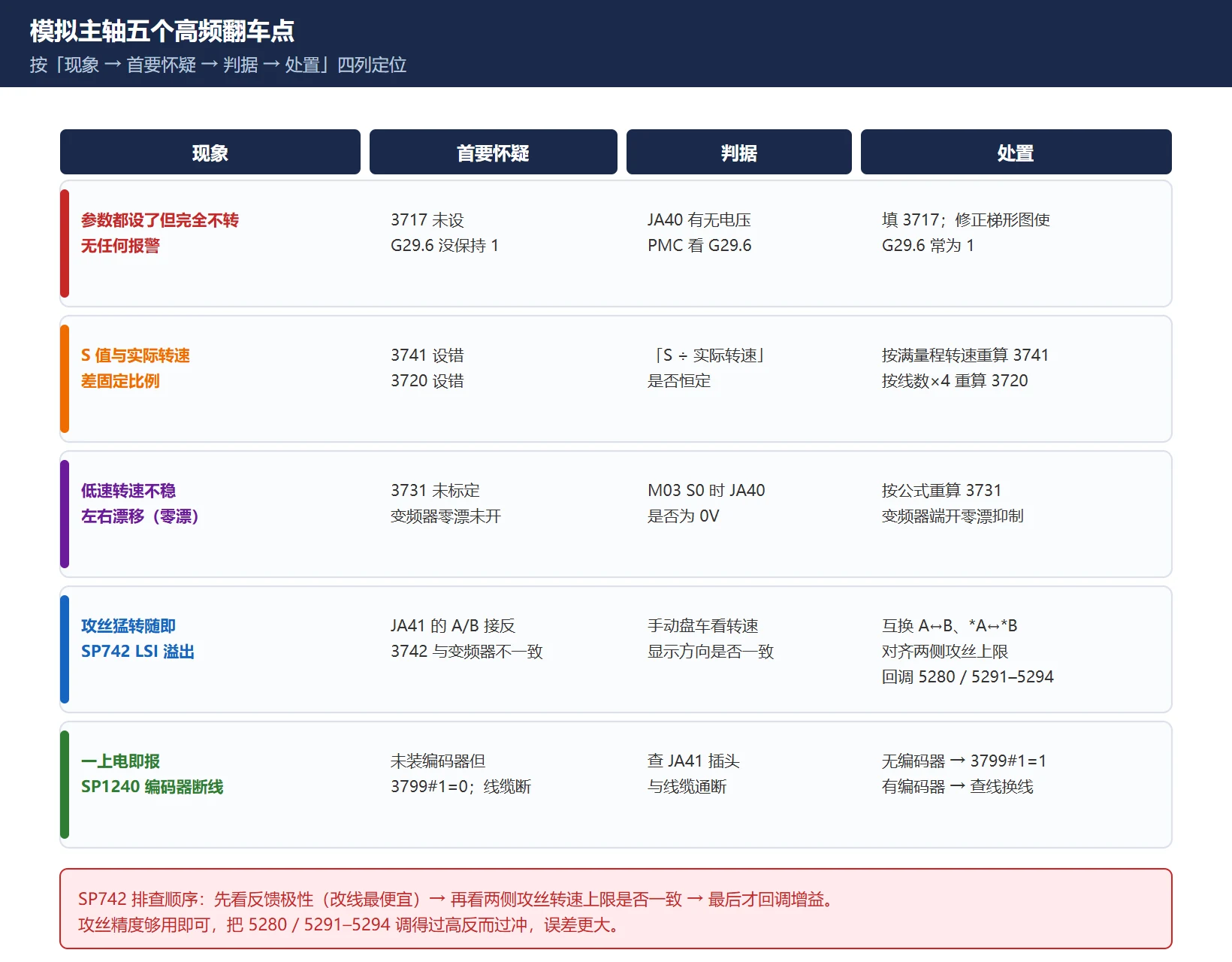The width and height of the screenshot is (1232, 962).
Task: Click the text 填 3717；修正梯形图使
Action: [966, 220]
